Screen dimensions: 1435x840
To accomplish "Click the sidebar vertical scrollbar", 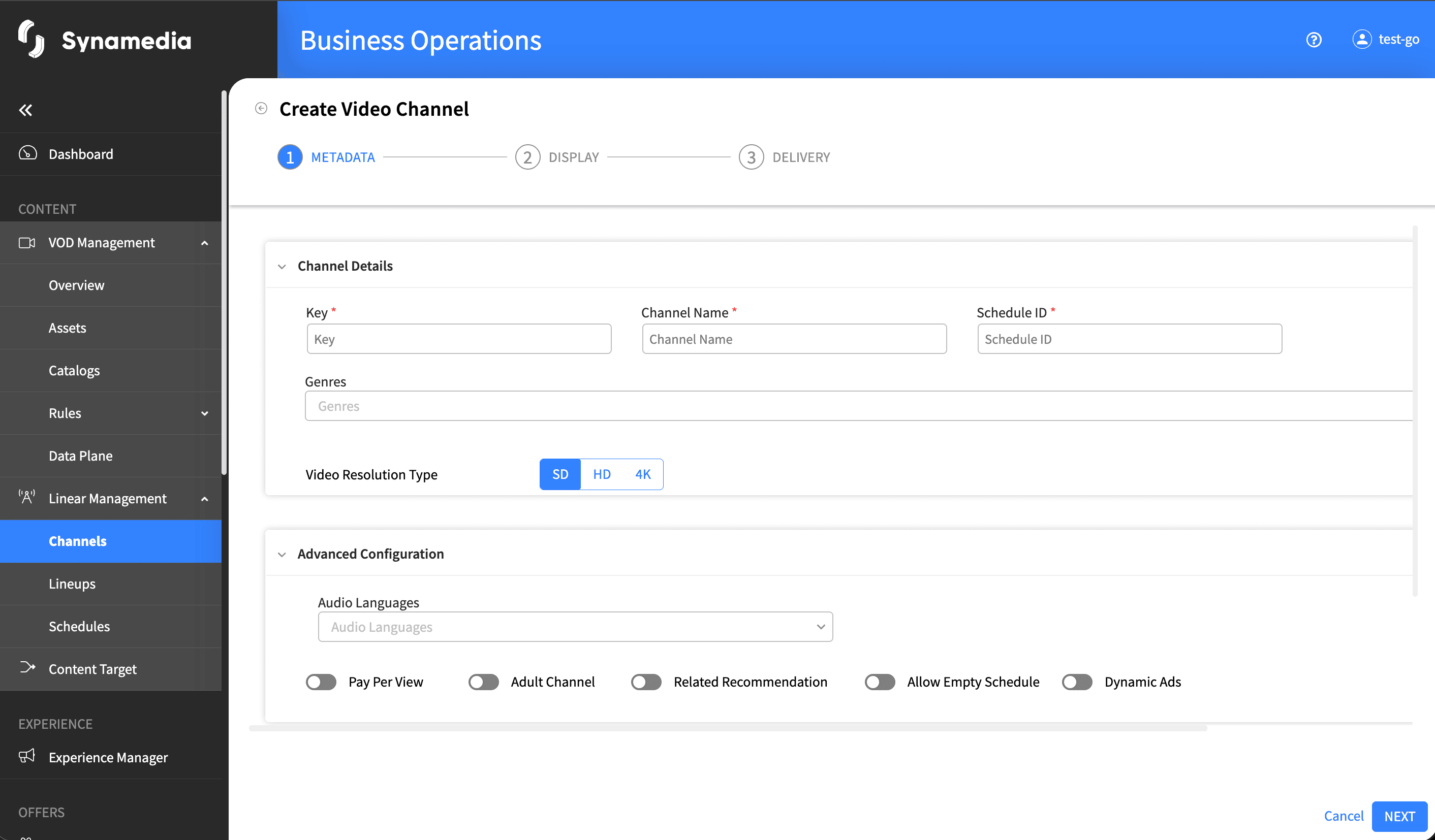I will pyautogui.click(x=225, y=283).
